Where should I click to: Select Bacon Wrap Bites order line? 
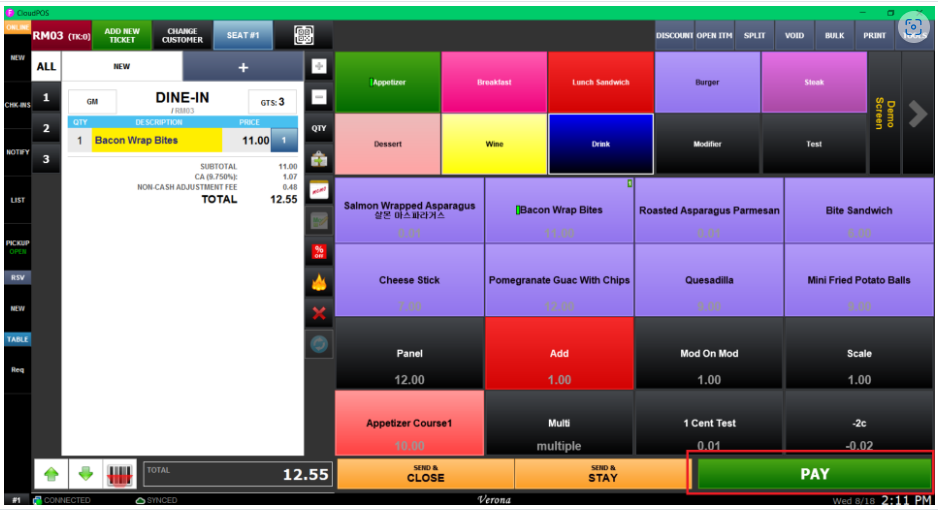(156, 141)
